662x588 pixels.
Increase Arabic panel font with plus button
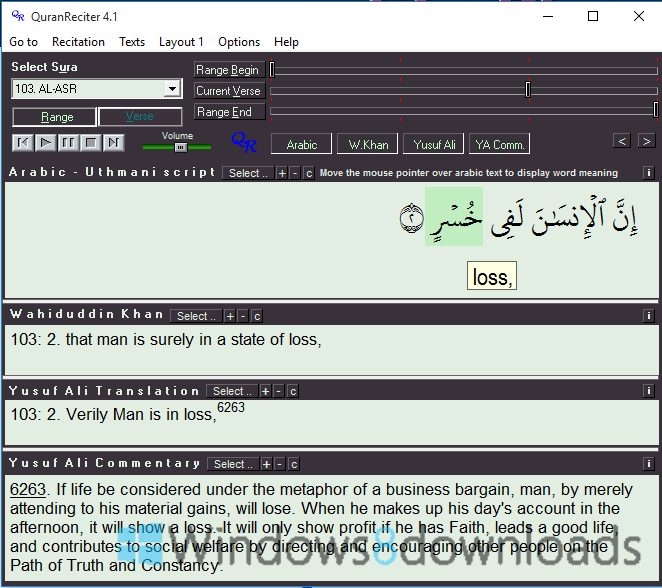tap(282, 173)
